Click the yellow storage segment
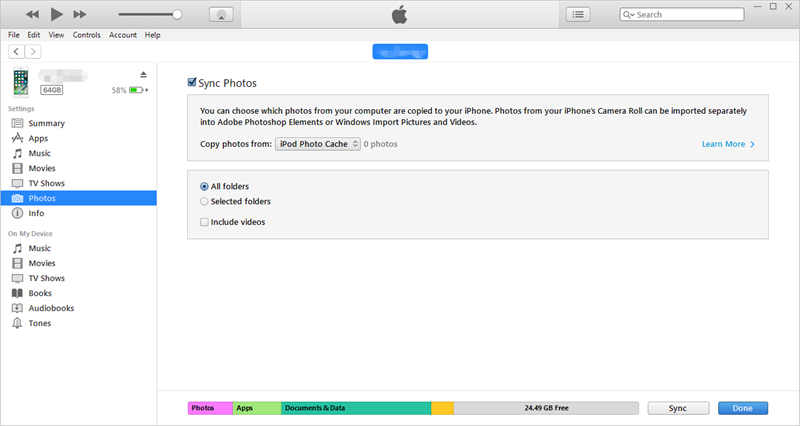Viewport: 800px width, 426px height. coord(442,408)
